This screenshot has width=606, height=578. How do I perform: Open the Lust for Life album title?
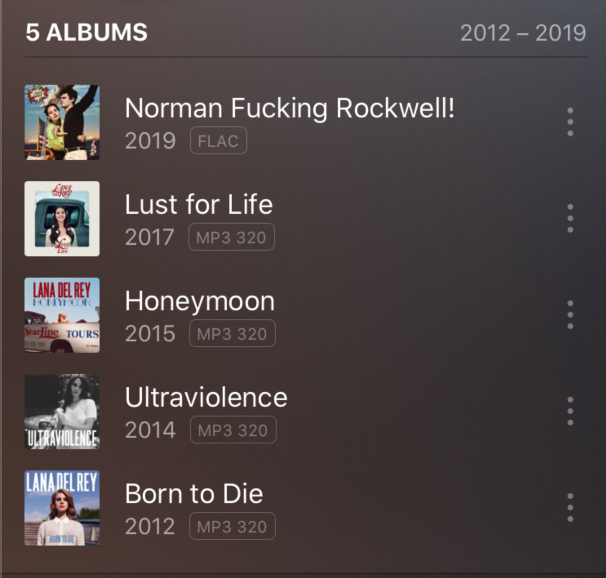[199, 204]
